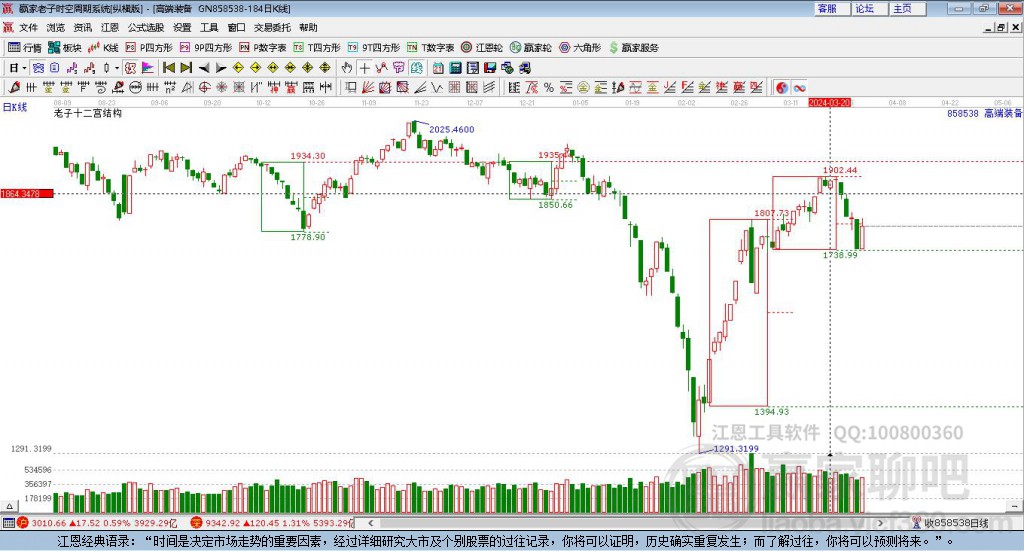Open the 板块 sector view
Screen dimensions: 1024x551
(65, 48)
